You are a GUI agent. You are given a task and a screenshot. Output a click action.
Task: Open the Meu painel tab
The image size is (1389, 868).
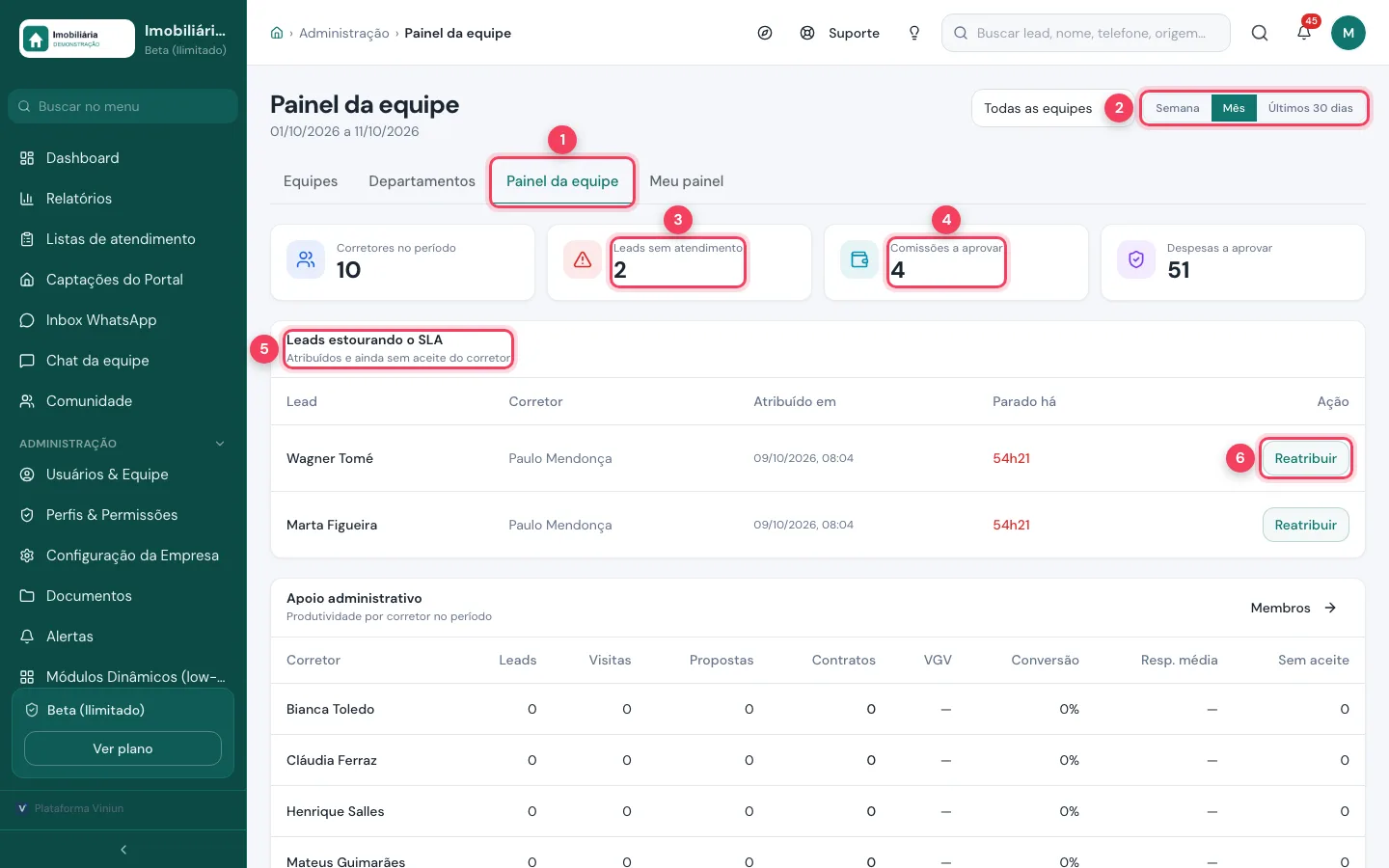tap(687, 181)
